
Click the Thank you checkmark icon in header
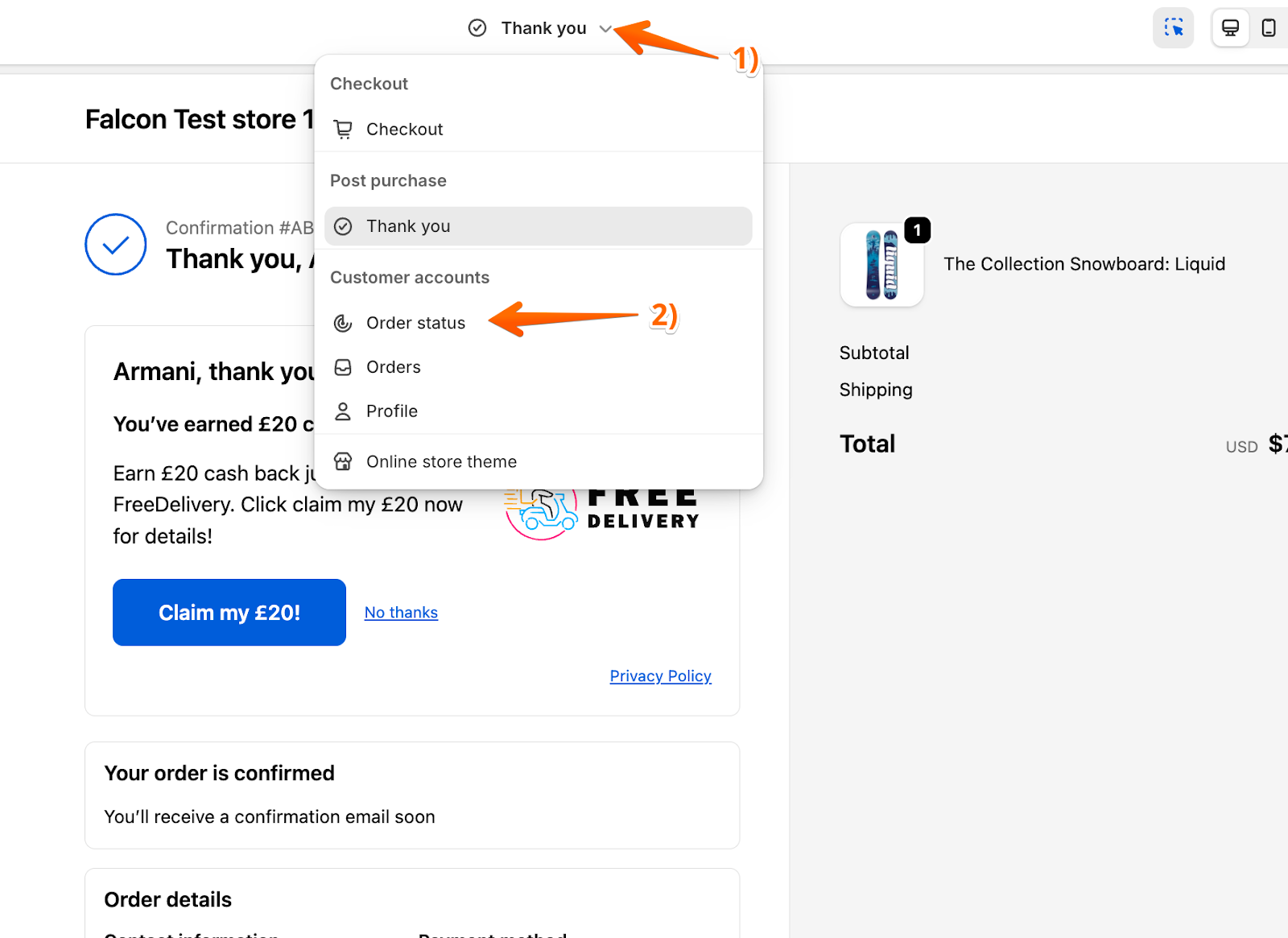pyautogui.click(x=477, y=28)
